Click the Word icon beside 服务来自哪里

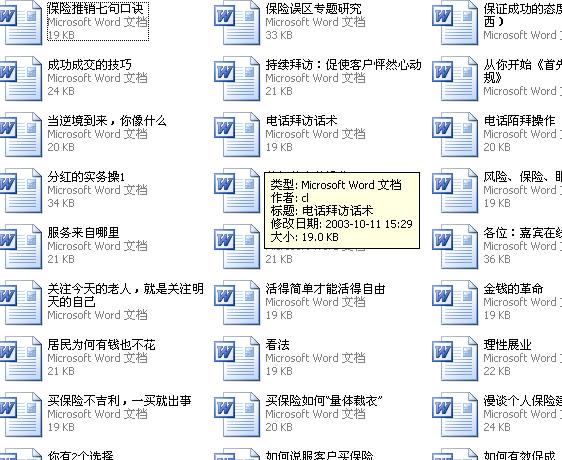(20, 247)
